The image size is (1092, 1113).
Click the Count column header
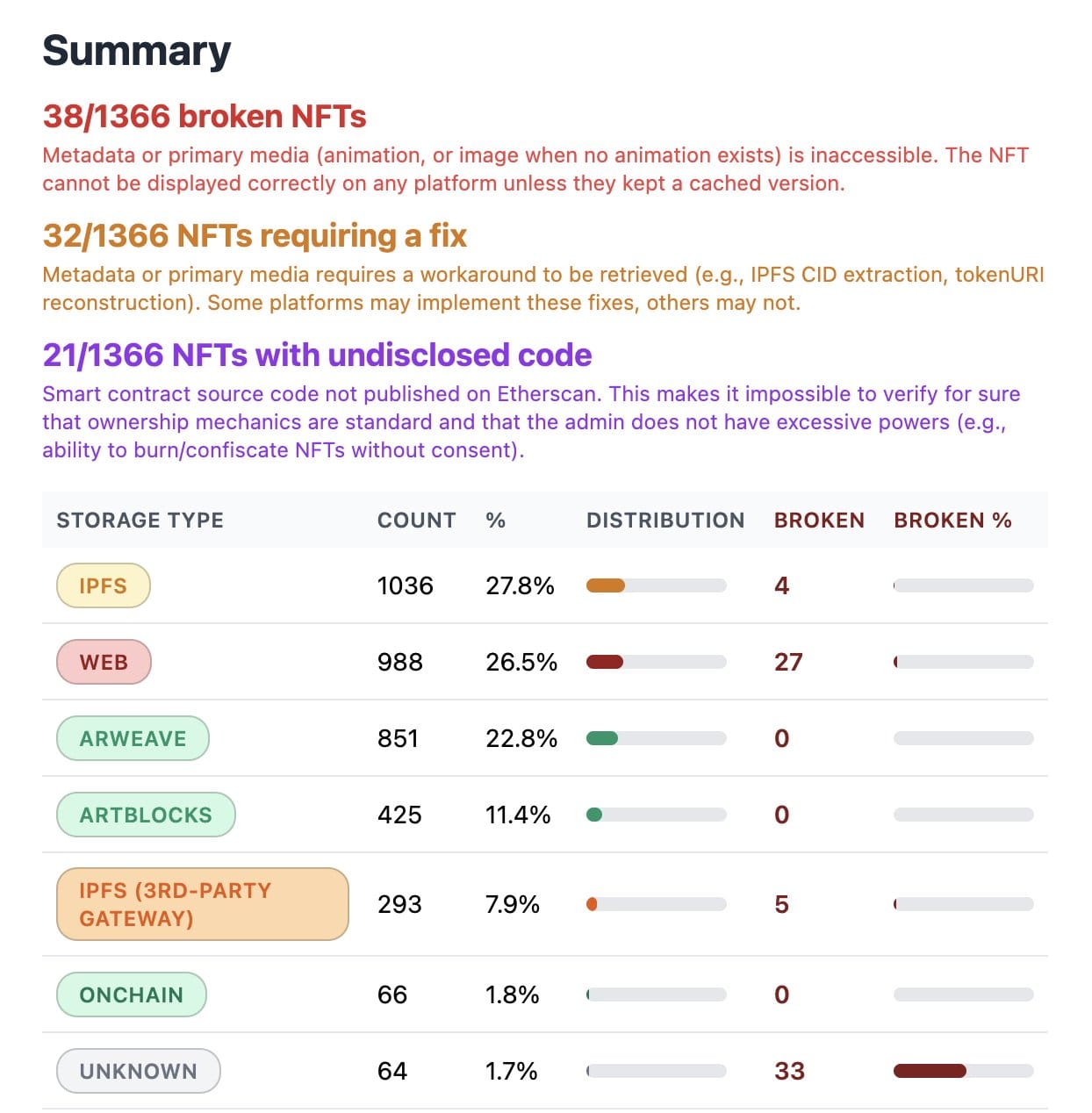coord(416,521)
